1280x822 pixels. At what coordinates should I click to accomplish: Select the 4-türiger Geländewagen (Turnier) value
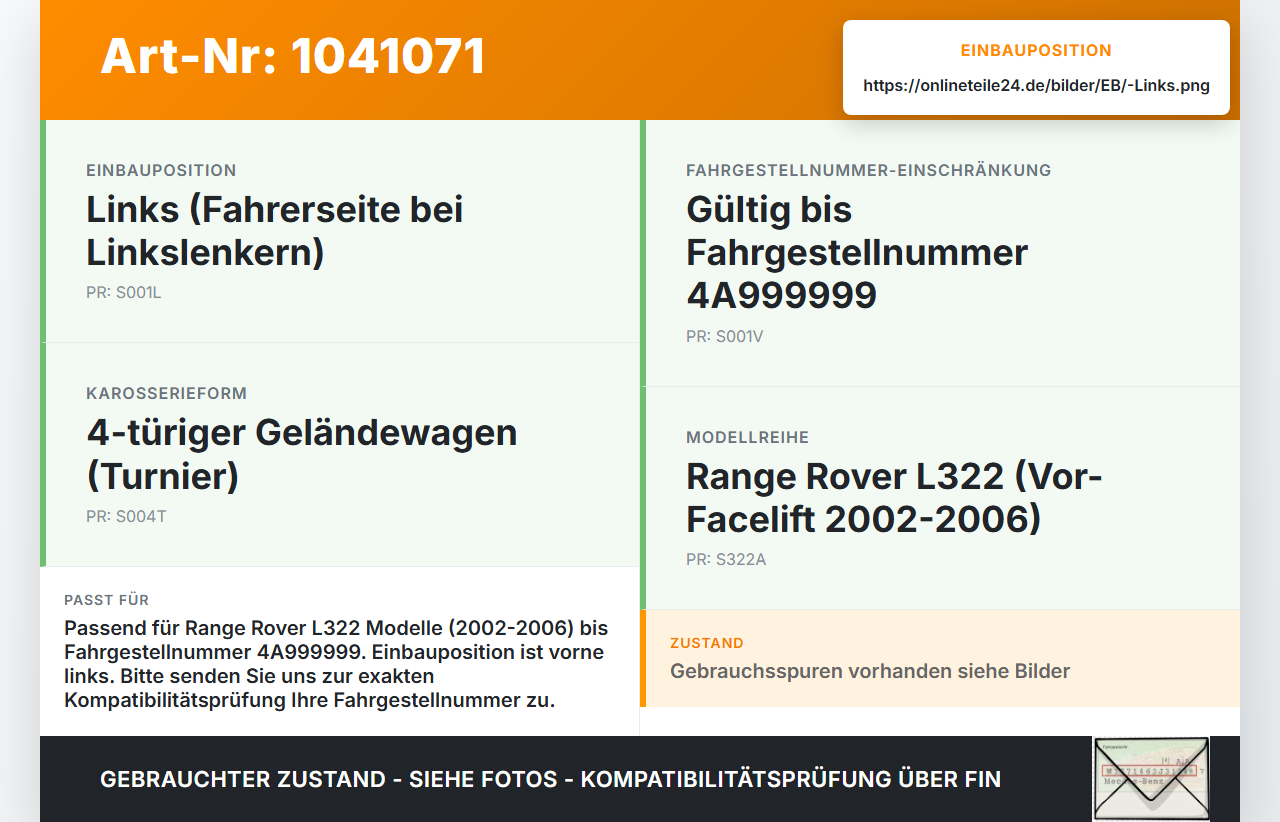click(x=302, y=454)
